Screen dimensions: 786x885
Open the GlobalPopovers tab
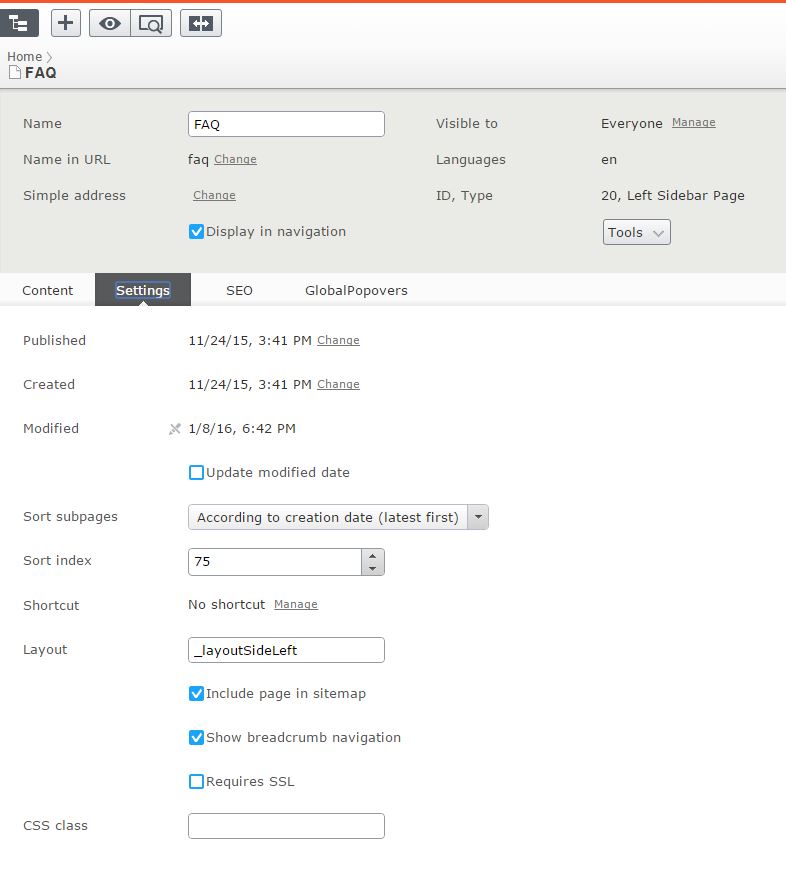[x=355, y=290]
